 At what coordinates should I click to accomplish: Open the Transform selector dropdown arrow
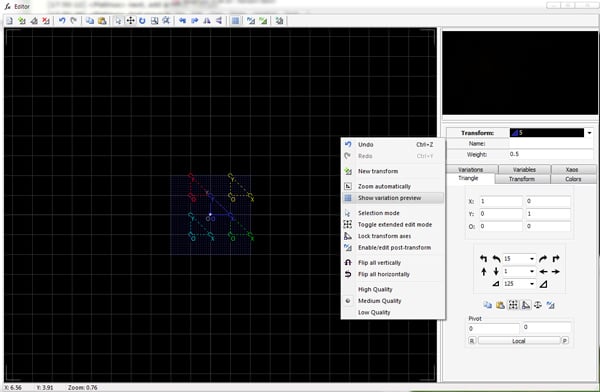pyautogui.click(x=589, y=133)
